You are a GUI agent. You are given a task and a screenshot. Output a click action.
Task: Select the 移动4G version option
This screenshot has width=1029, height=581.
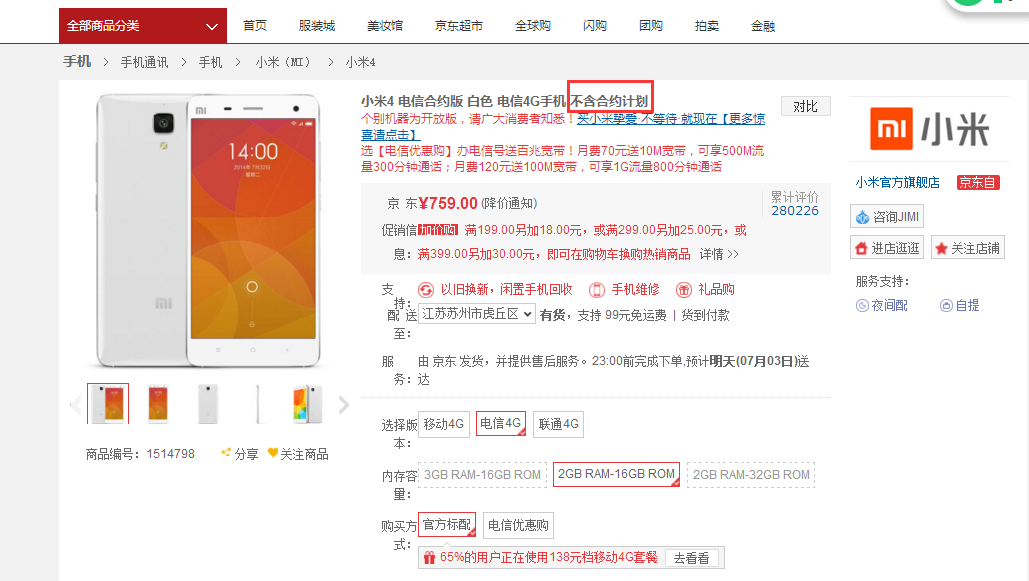pyautogui.click(x=443, y=424)
